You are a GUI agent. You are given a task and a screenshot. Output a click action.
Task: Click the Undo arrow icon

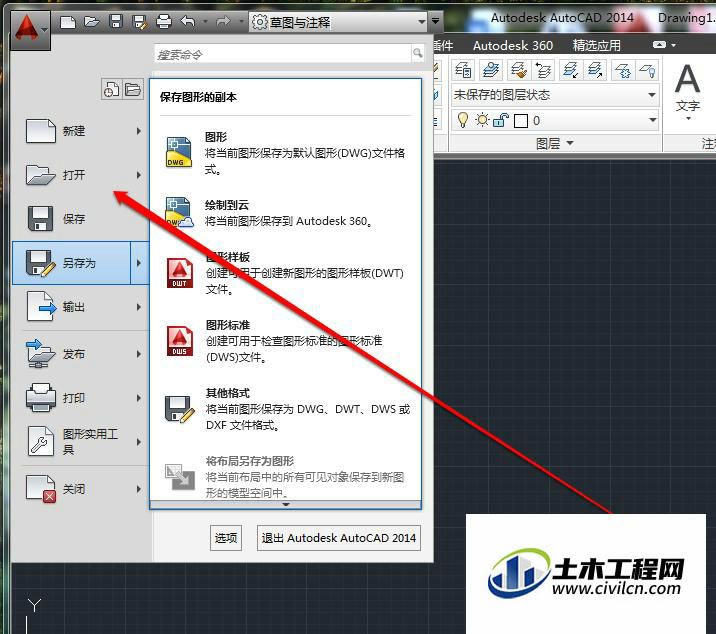pyautogui.click(x=188, y=21)
